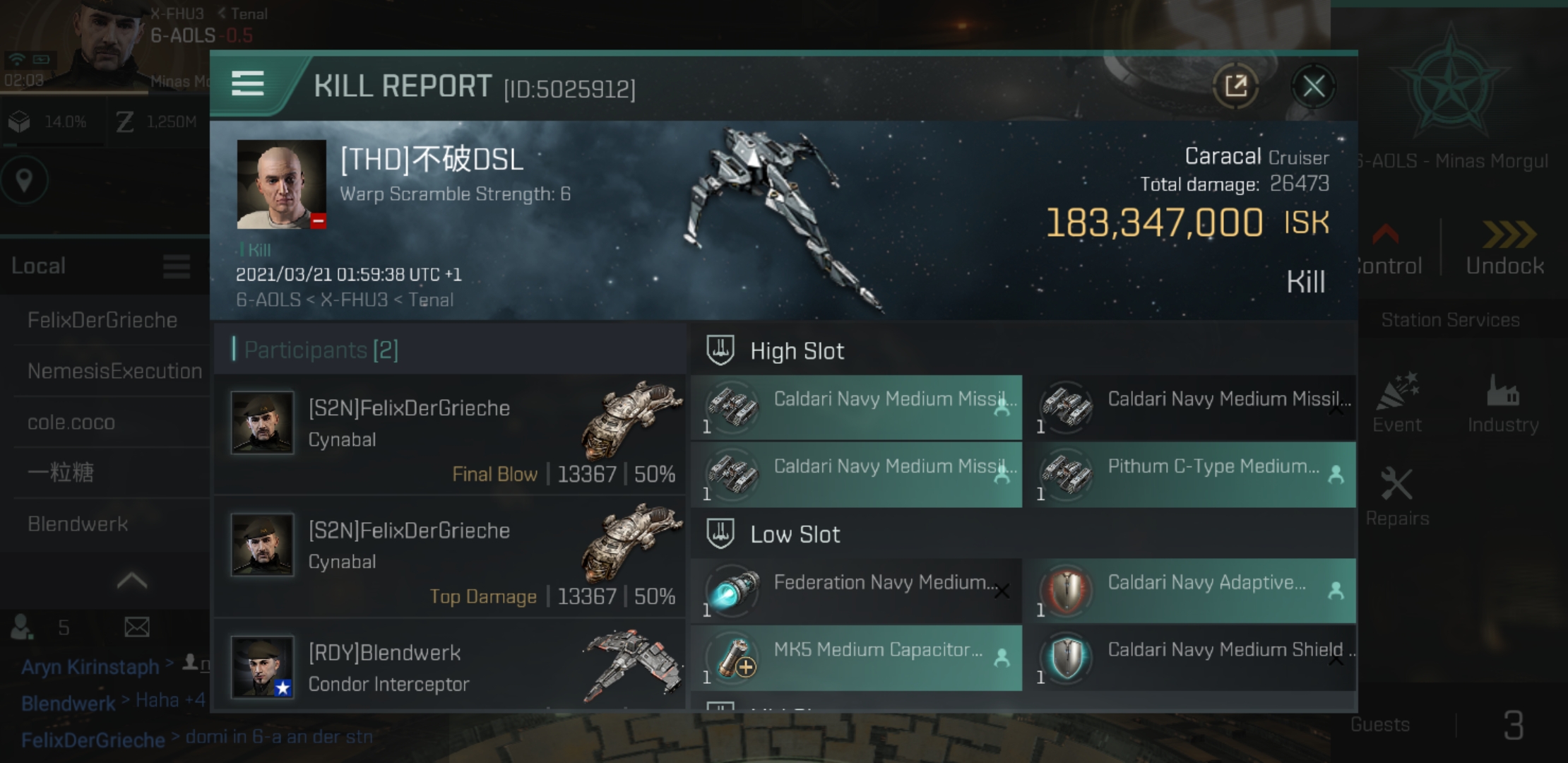Viewport: 1568px width, 763px height.
Task: Open Blendwerk Condor Interceptor participant entry
Action: 449,667
